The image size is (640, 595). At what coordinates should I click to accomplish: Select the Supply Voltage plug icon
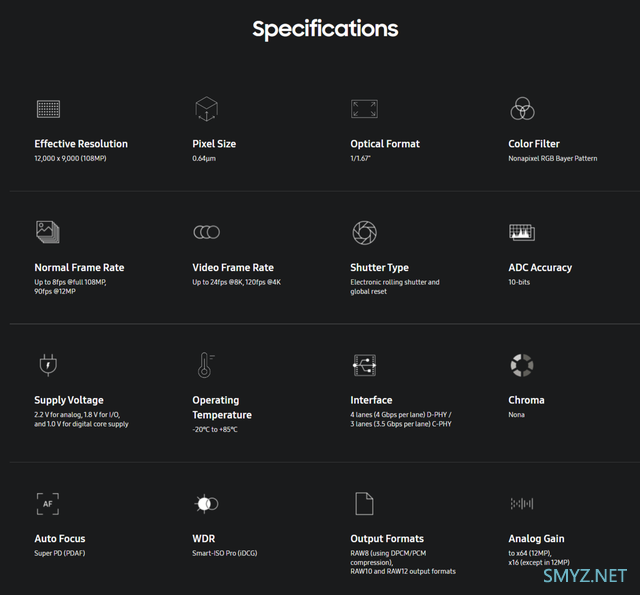[48, 365]
